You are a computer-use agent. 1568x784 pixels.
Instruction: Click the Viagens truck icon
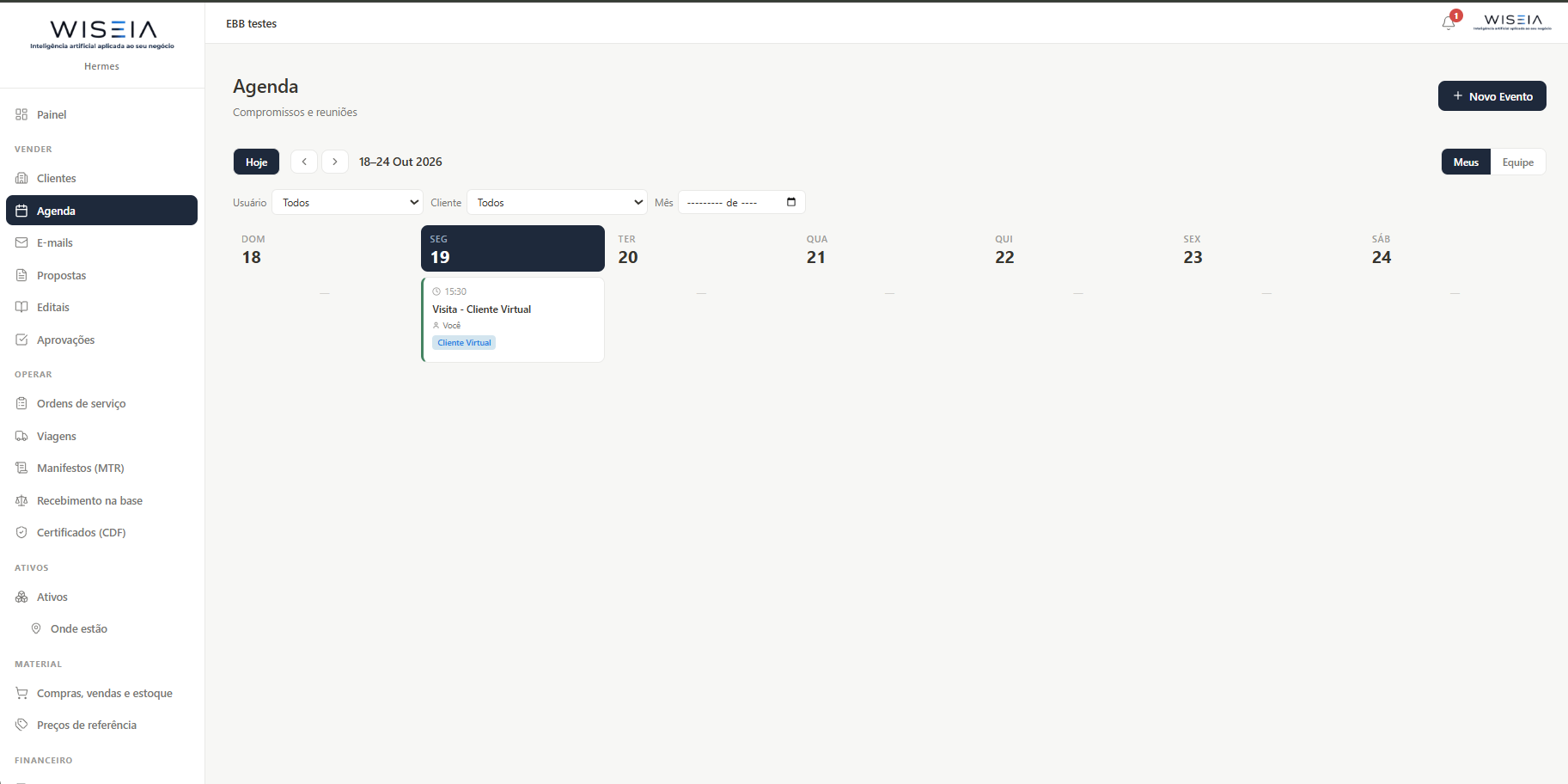(21, 436)
